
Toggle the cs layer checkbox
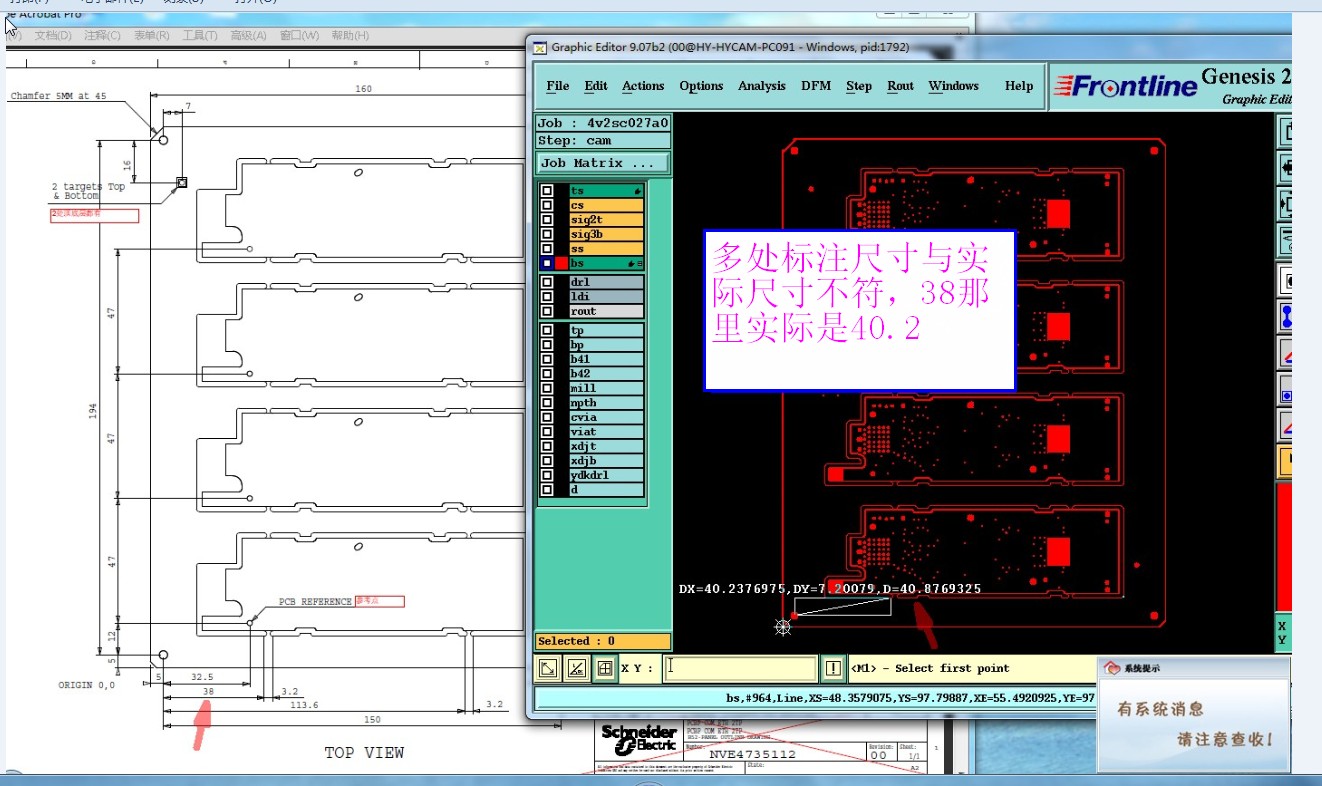click(547, 205)
